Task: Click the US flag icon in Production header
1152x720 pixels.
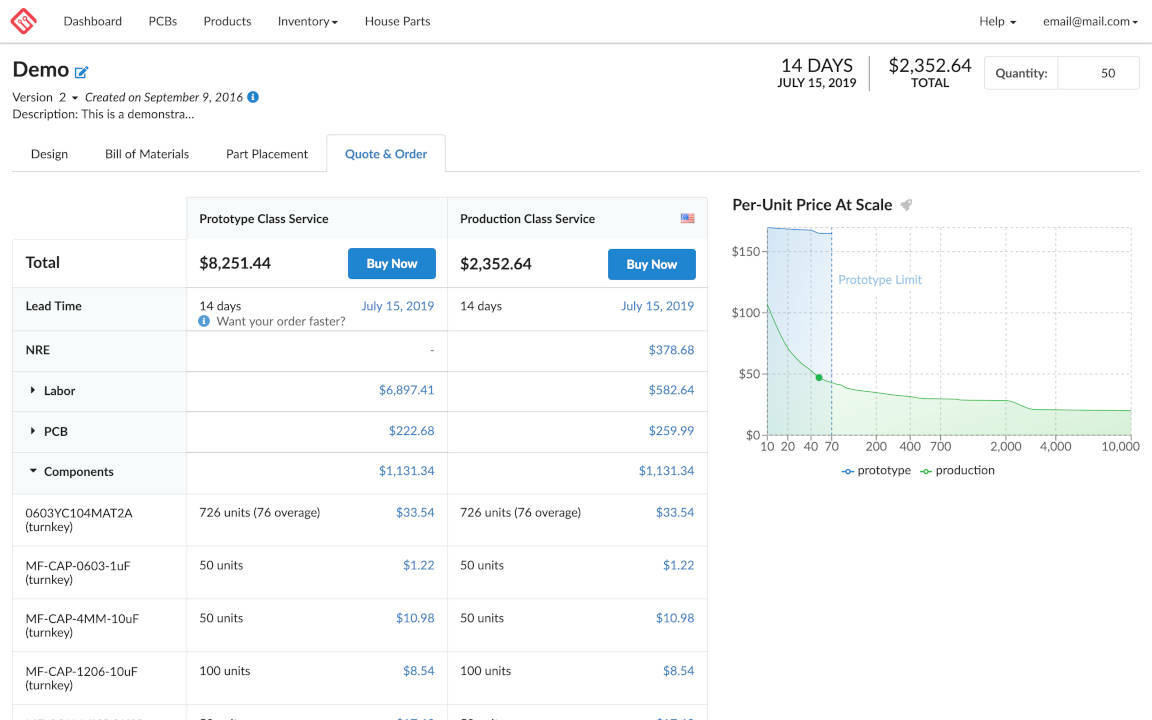Action: (687, 218)
